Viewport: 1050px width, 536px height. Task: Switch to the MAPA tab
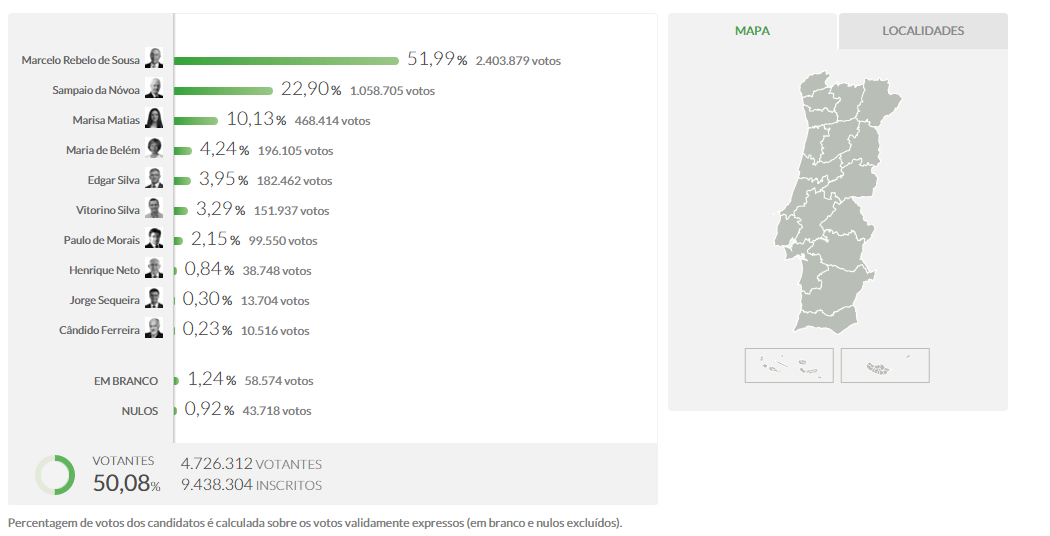752,31
